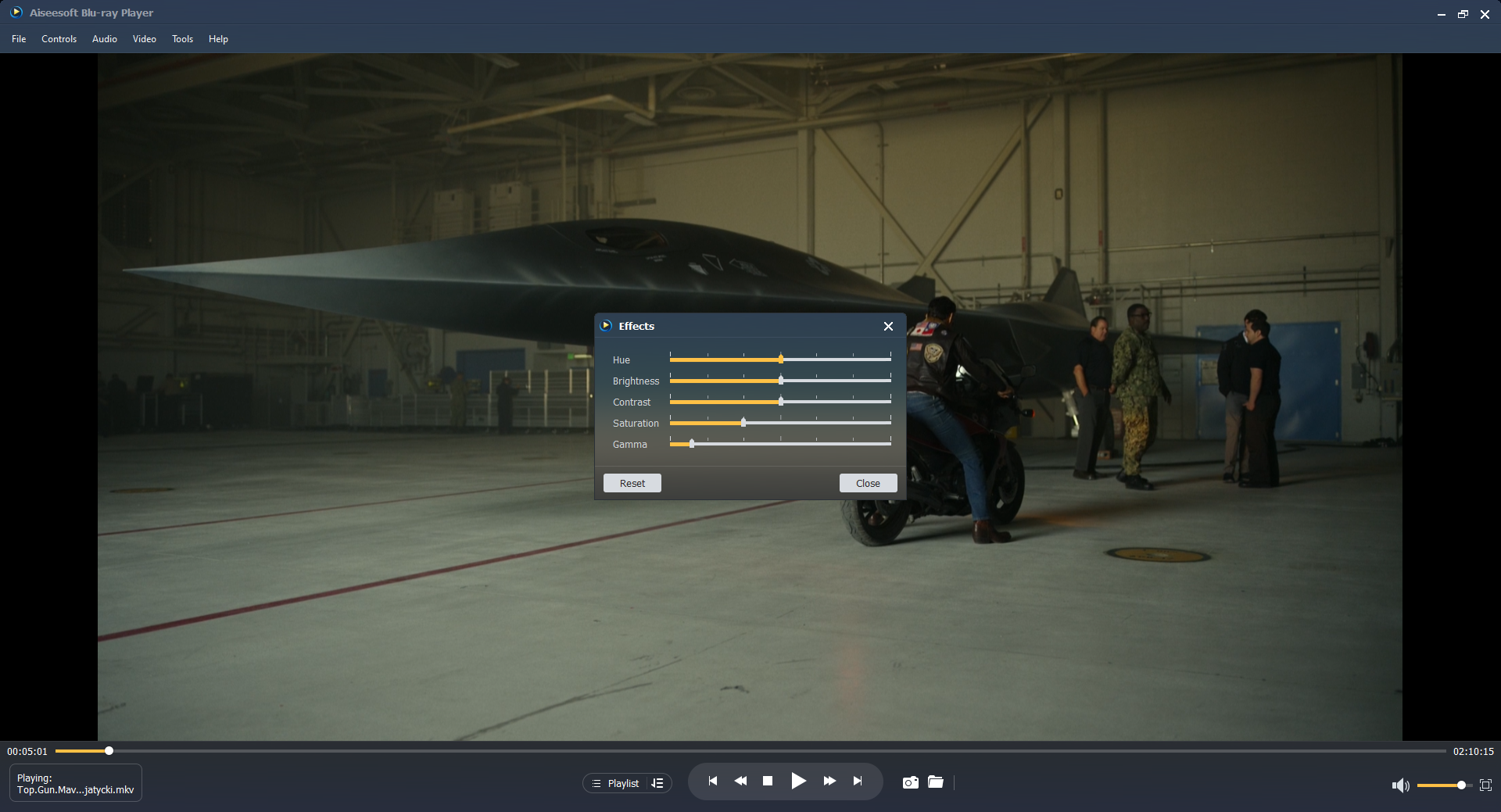The image size is (1501, 812).
Task: Click the volume slider
Action: [1445, 785]
